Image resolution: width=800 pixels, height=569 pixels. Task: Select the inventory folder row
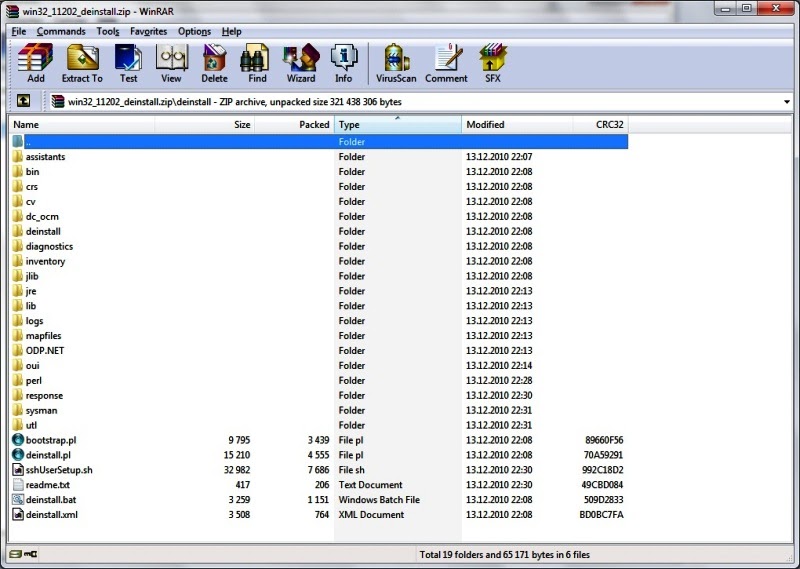[x=319, y=261]
